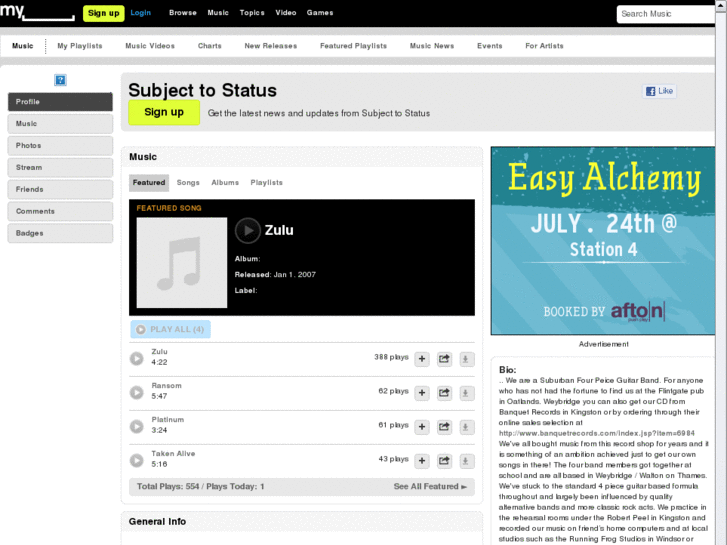Open New Releases
The height and width of the screenshot is (545, 727).
pos(271,46)
